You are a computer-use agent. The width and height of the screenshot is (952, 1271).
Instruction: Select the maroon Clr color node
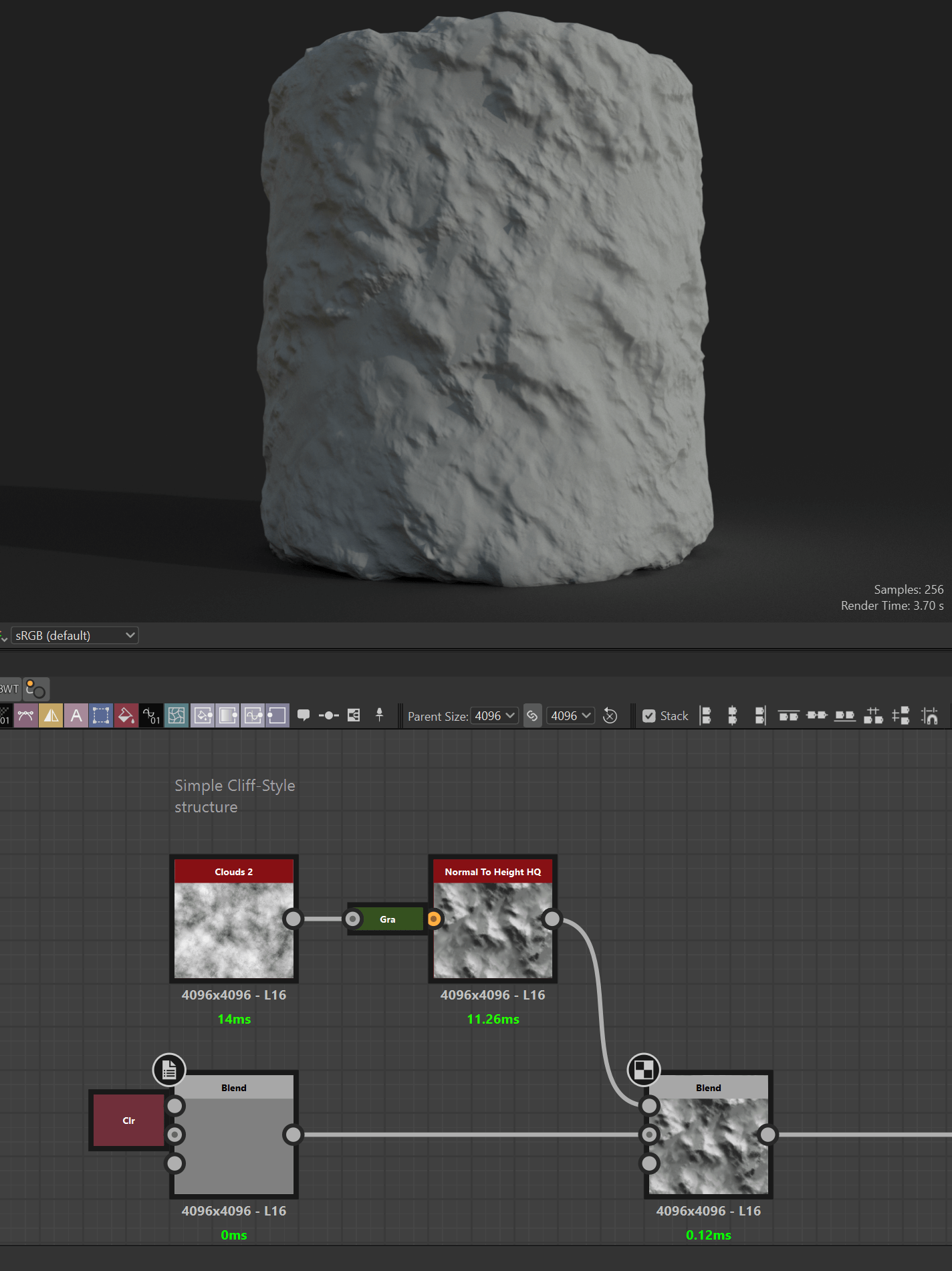128,1121
